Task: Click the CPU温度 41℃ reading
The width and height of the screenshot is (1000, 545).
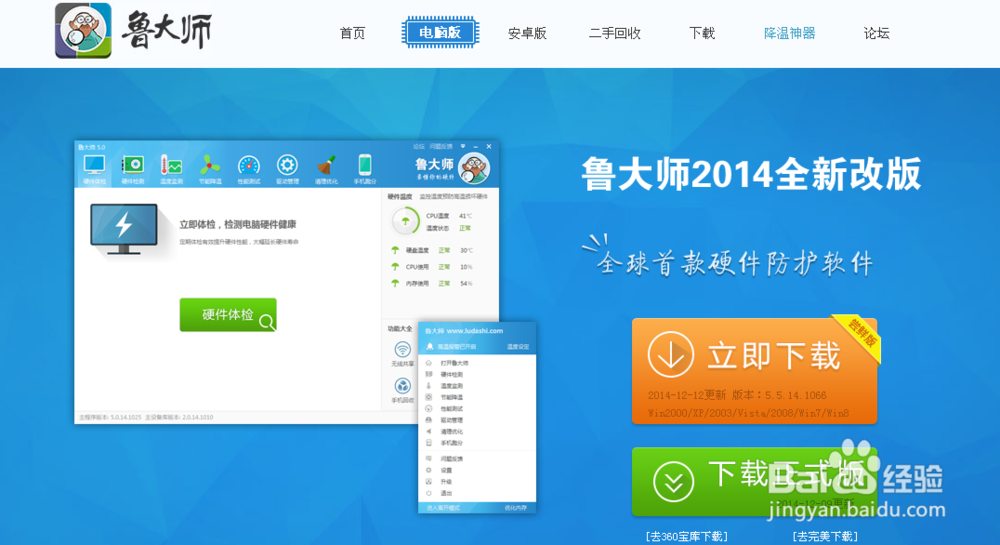Action: point(449,216)
